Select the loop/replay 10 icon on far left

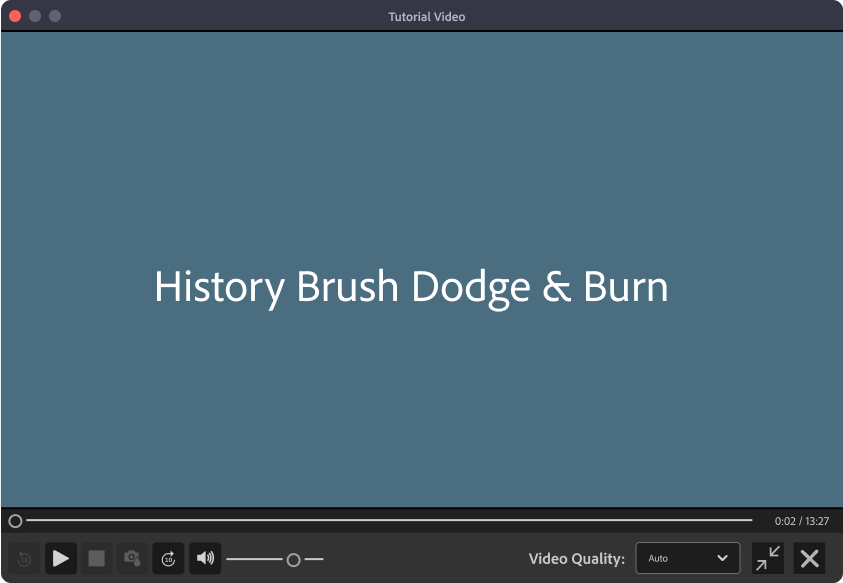pyautogui.click(x=24, y=559)
